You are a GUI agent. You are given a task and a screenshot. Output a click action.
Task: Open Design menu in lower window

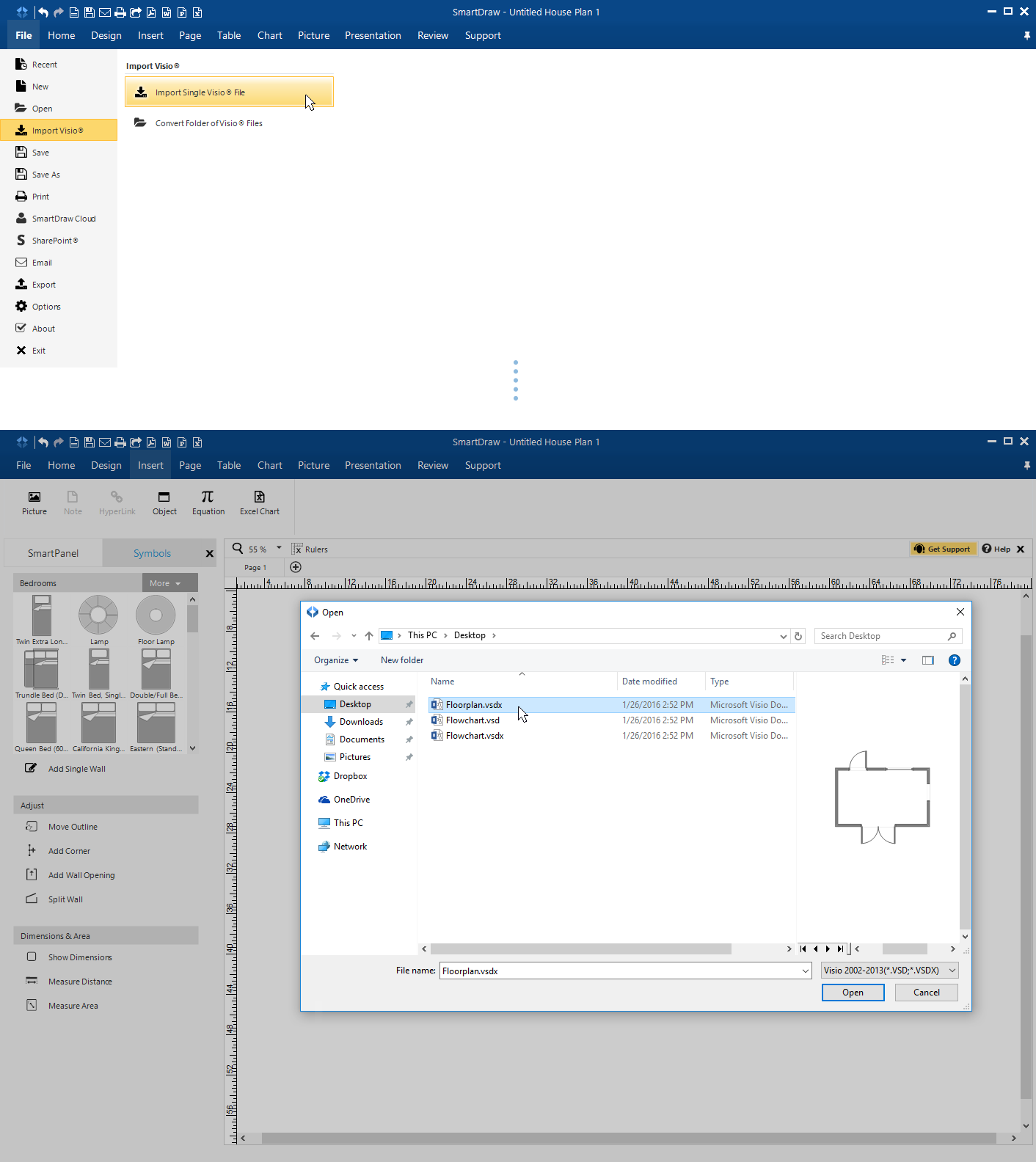(106, 465)
